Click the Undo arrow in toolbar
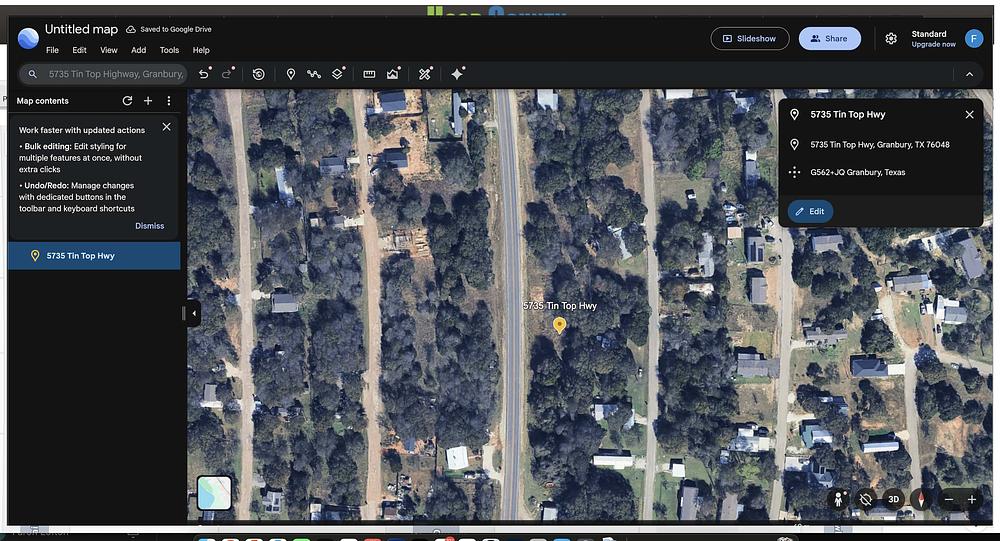Viewport: 1000px width, 541px height. pos(204,74)
